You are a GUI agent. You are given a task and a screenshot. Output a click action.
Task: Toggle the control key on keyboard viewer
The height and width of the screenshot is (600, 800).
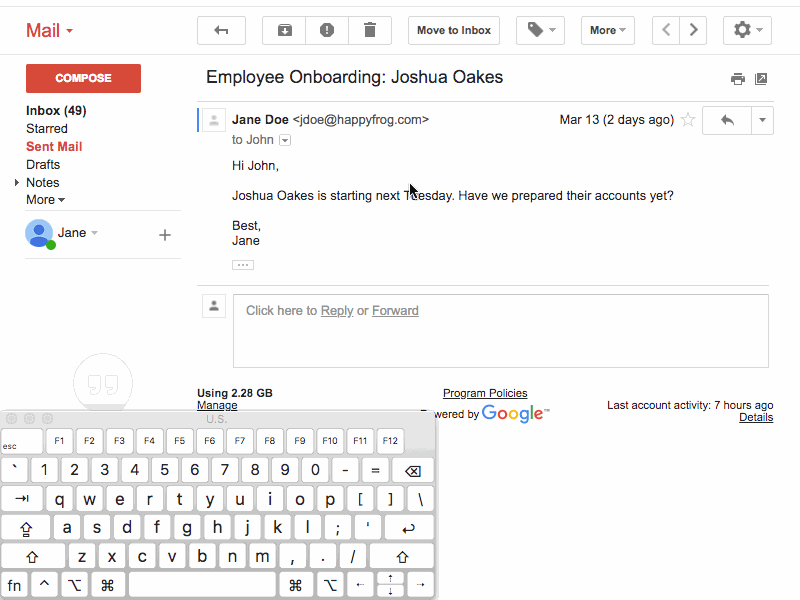coord(44,585)
